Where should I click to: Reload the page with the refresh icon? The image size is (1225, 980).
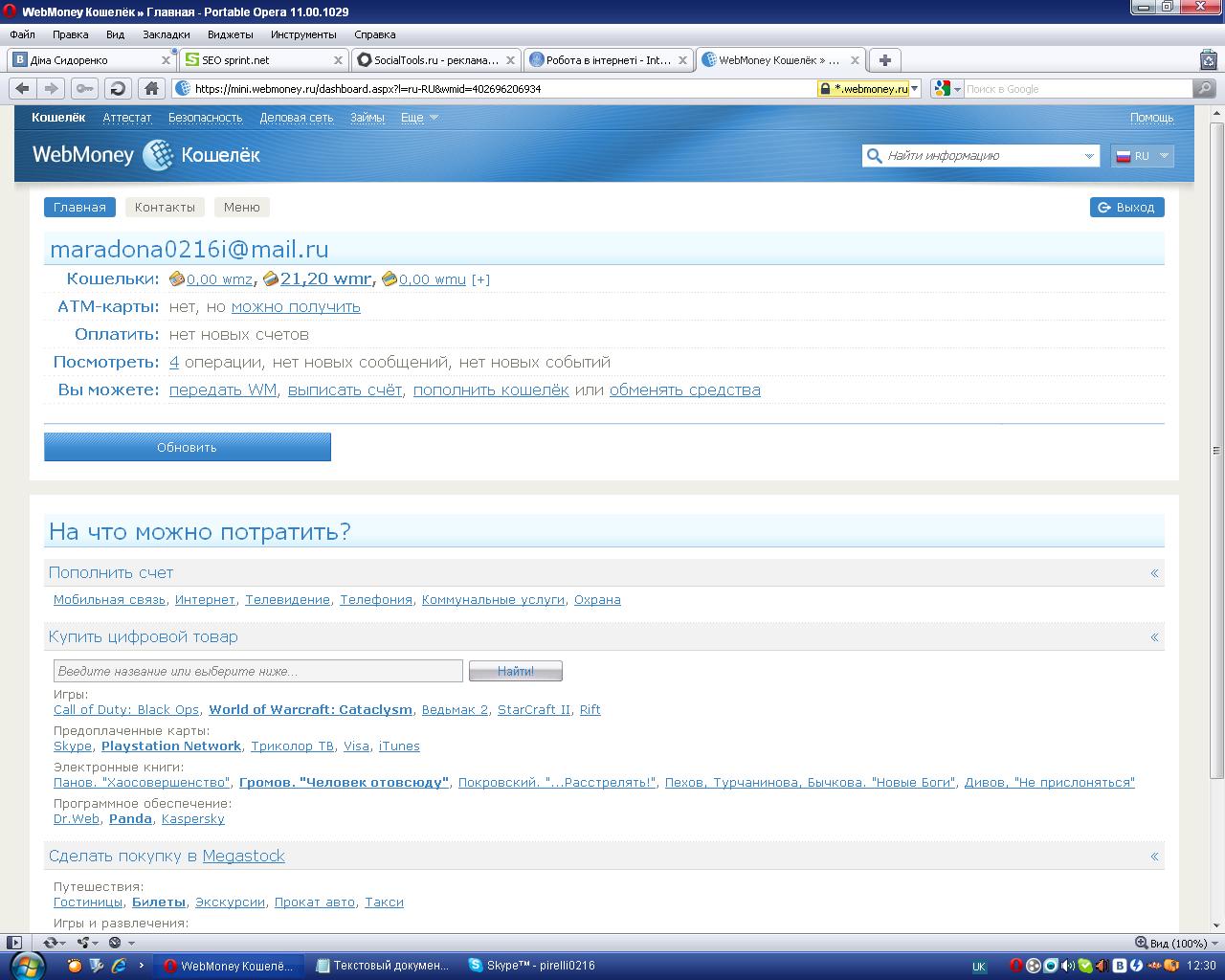pyautogui.click(x=118, y=89)
